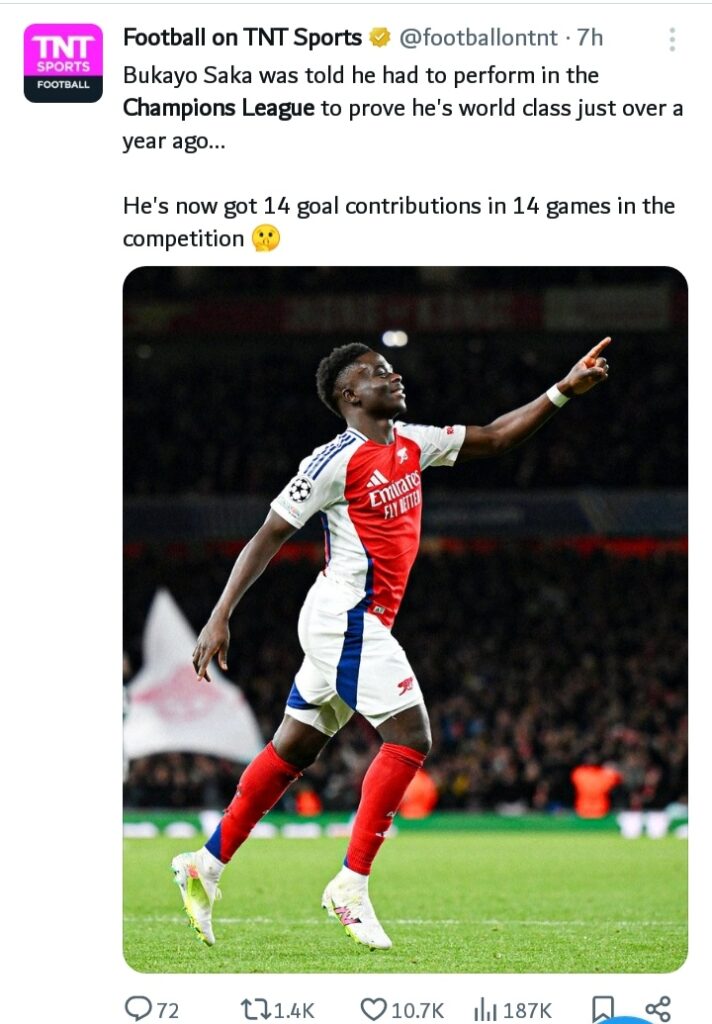Click the 10.7K likes count
The width and height of the screenshot is (712, 1024).
pos(417,1010)
